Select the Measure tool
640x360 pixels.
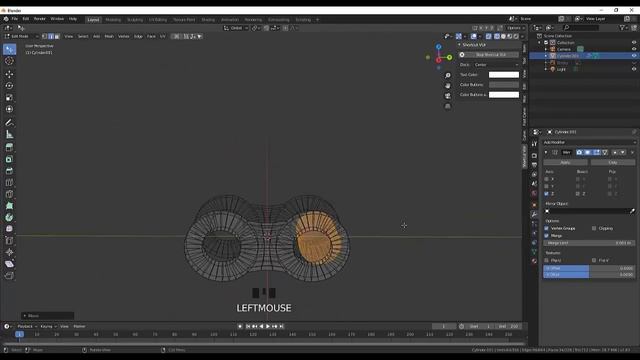[9, 134]
